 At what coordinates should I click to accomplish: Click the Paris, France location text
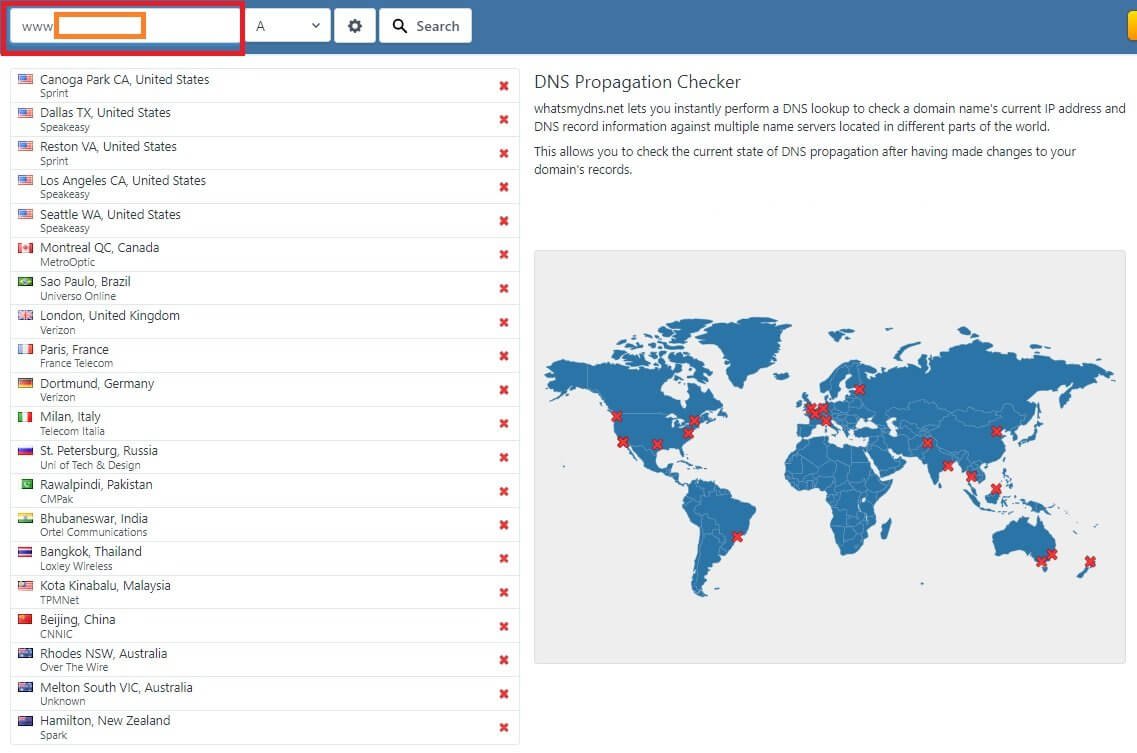[74, 350]
